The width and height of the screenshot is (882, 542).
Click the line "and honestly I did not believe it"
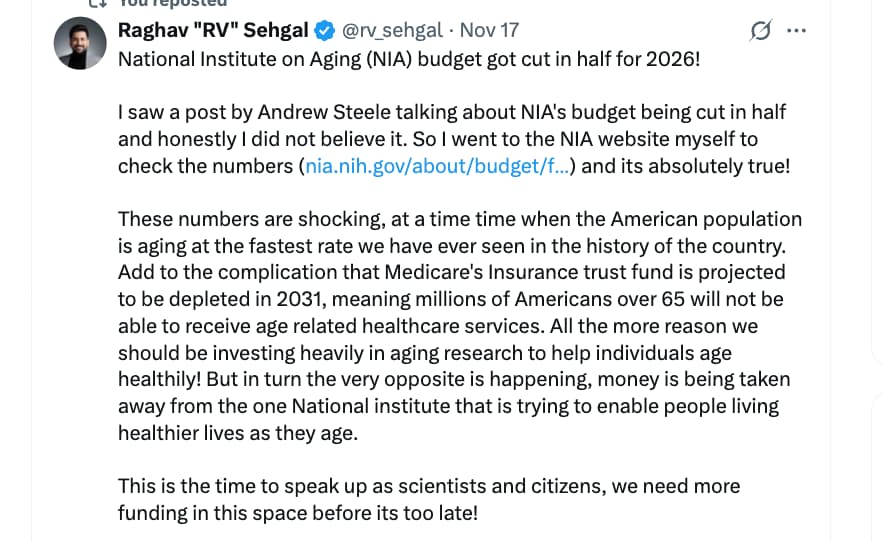[438, 139]
